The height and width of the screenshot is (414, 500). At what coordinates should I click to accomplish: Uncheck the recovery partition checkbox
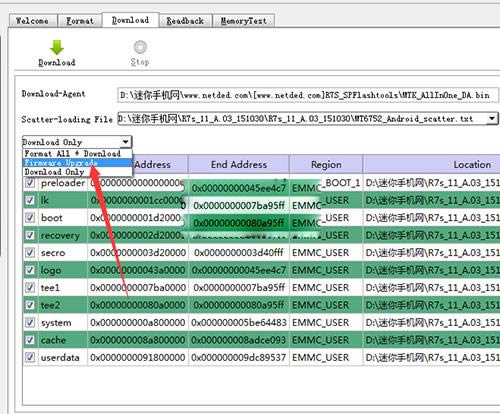coord(30,235)
